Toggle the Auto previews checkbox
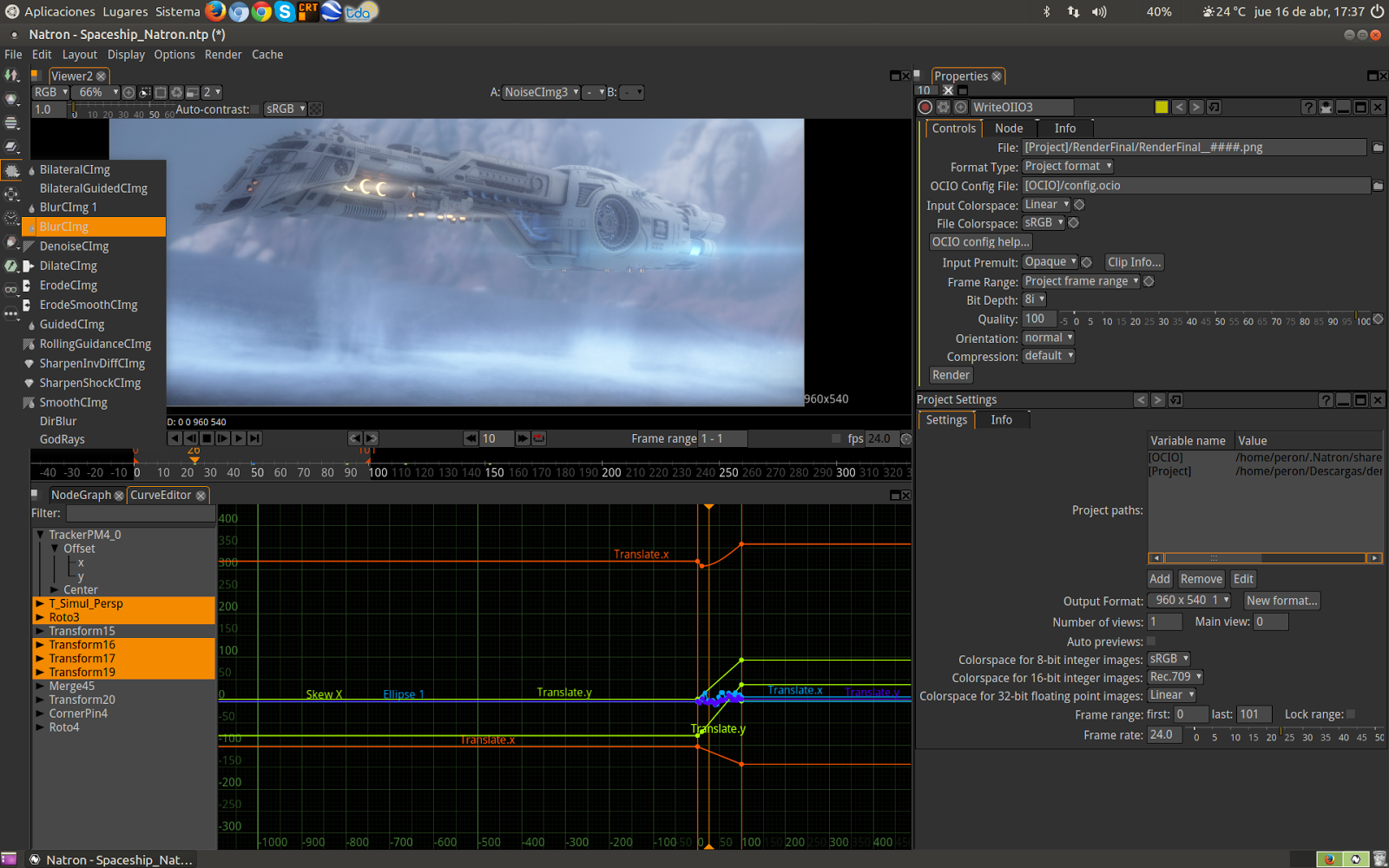 click(1151, 641)
